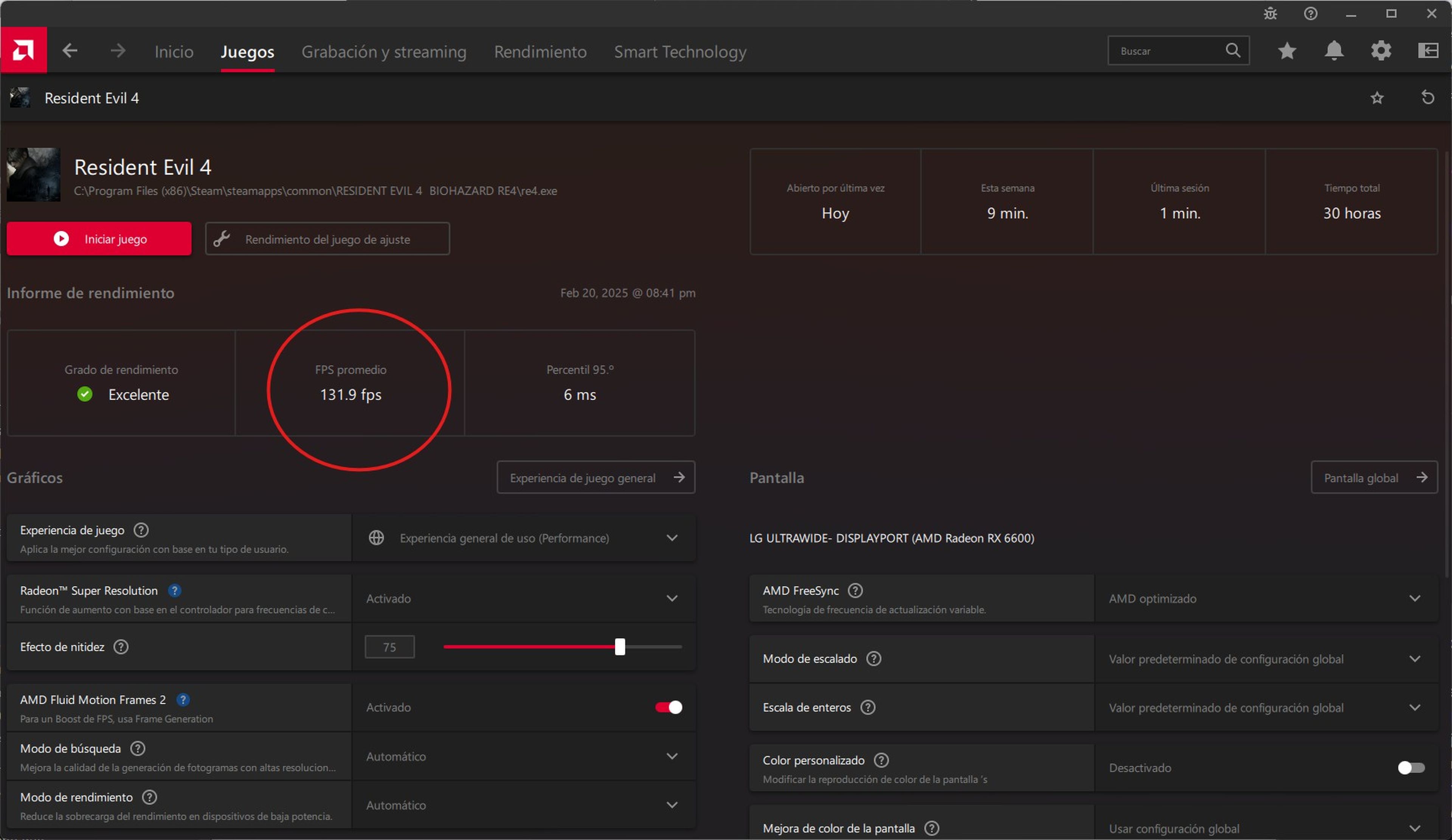Viewport: 1452px width, 840px height.
Task: Open the bug report icon
Action: click(x=1270, y=13)
